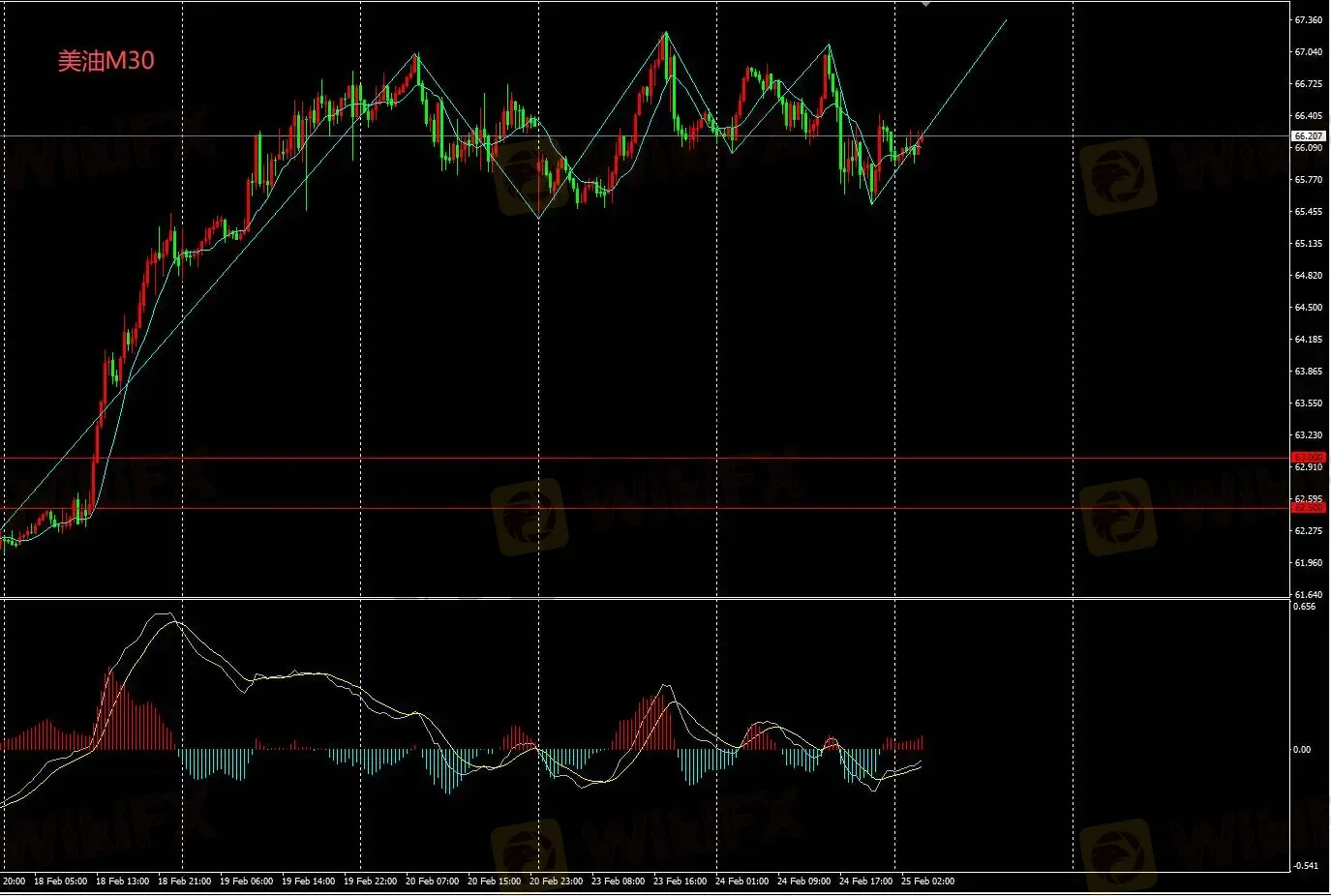Select the 24 Feb 17:00 time label
1331x896 pixels.
tap(865, 881)
